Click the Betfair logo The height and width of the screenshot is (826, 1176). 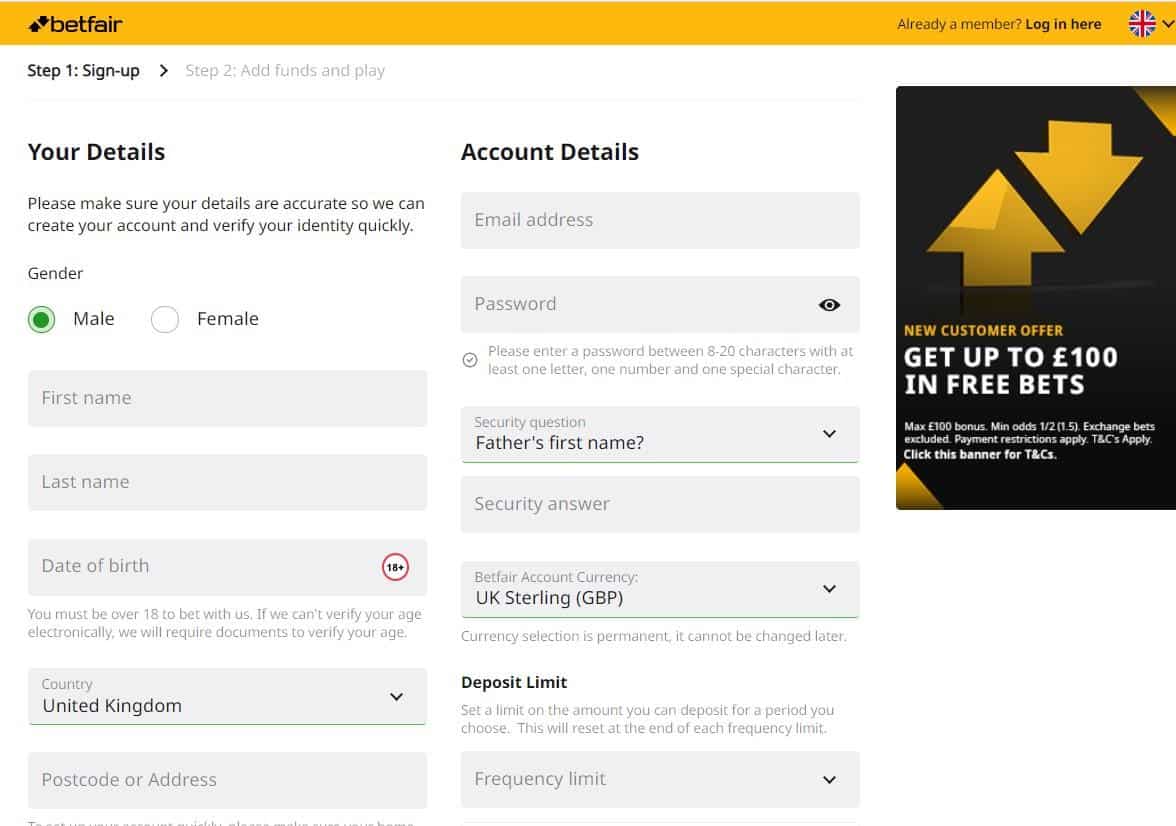pyautogui.click(x=75, y=24)
